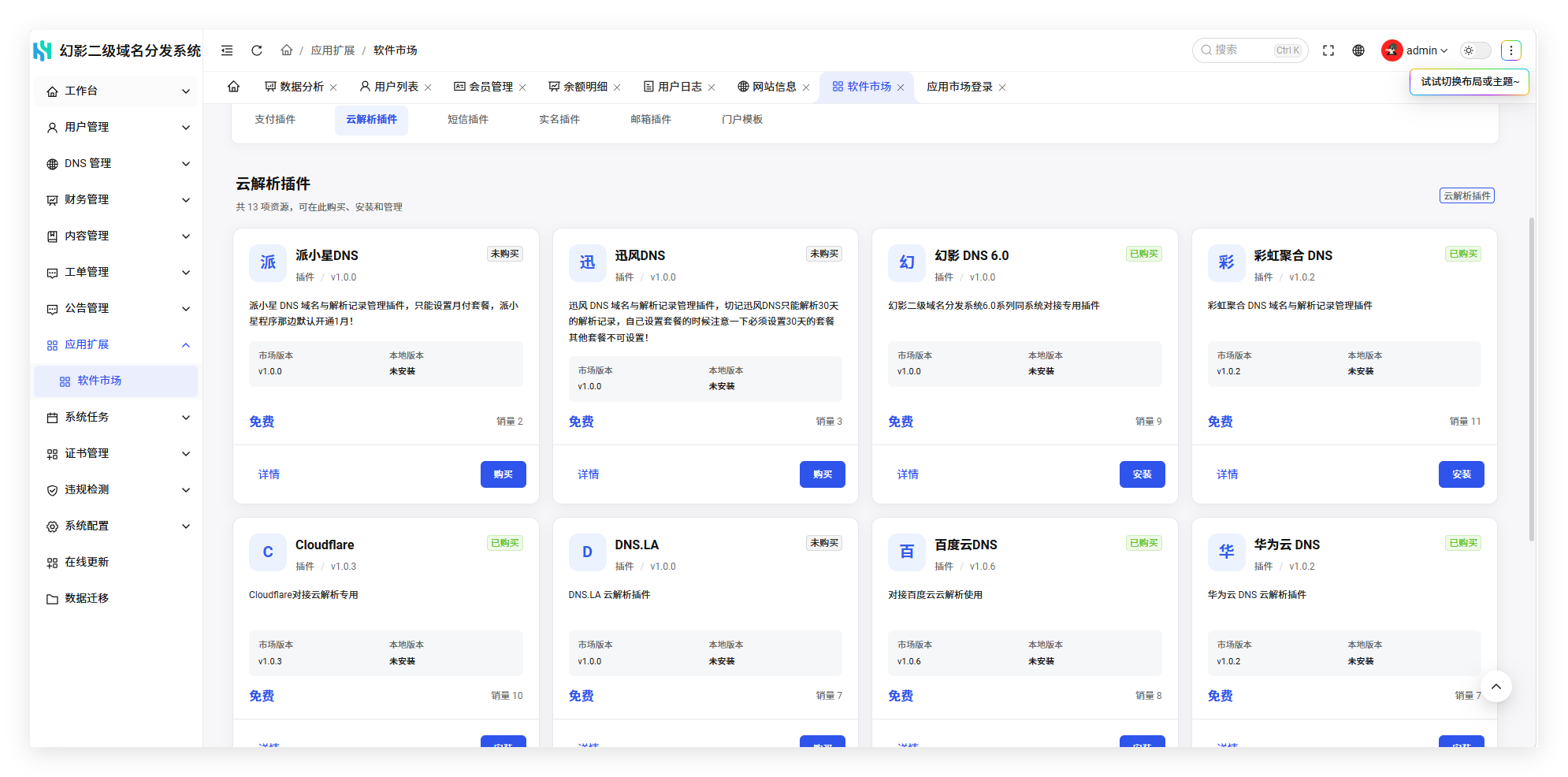Switch to the 实名插件 category tab
1568x777 pixels.
pyautogui.click(x=559, y=120)
